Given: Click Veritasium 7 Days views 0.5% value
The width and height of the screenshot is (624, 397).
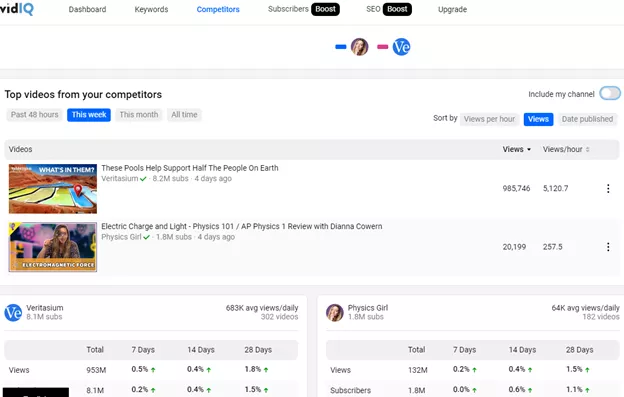Looking at the screenshot, I should 140,369.
